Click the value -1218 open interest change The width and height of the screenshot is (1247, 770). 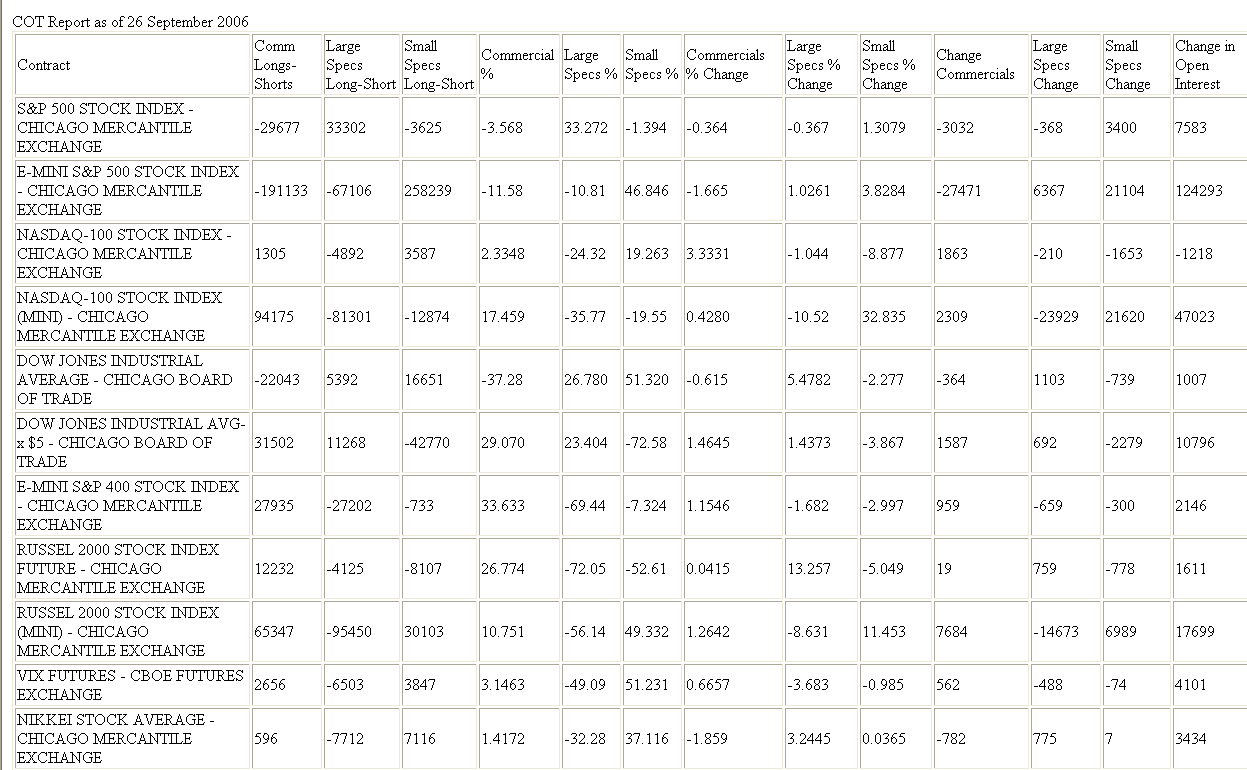tap(1194, 254)
